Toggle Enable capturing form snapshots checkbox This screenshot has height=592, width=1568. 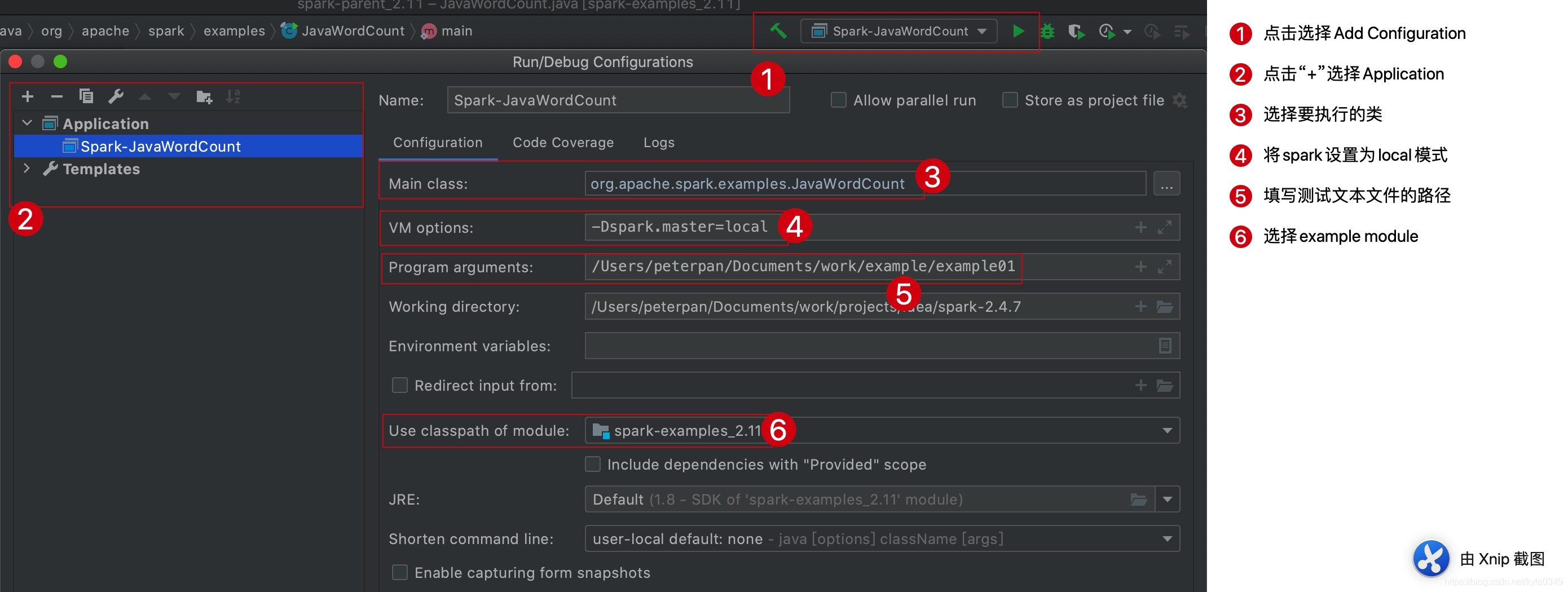pyautogui.click(x=399, y=572)
